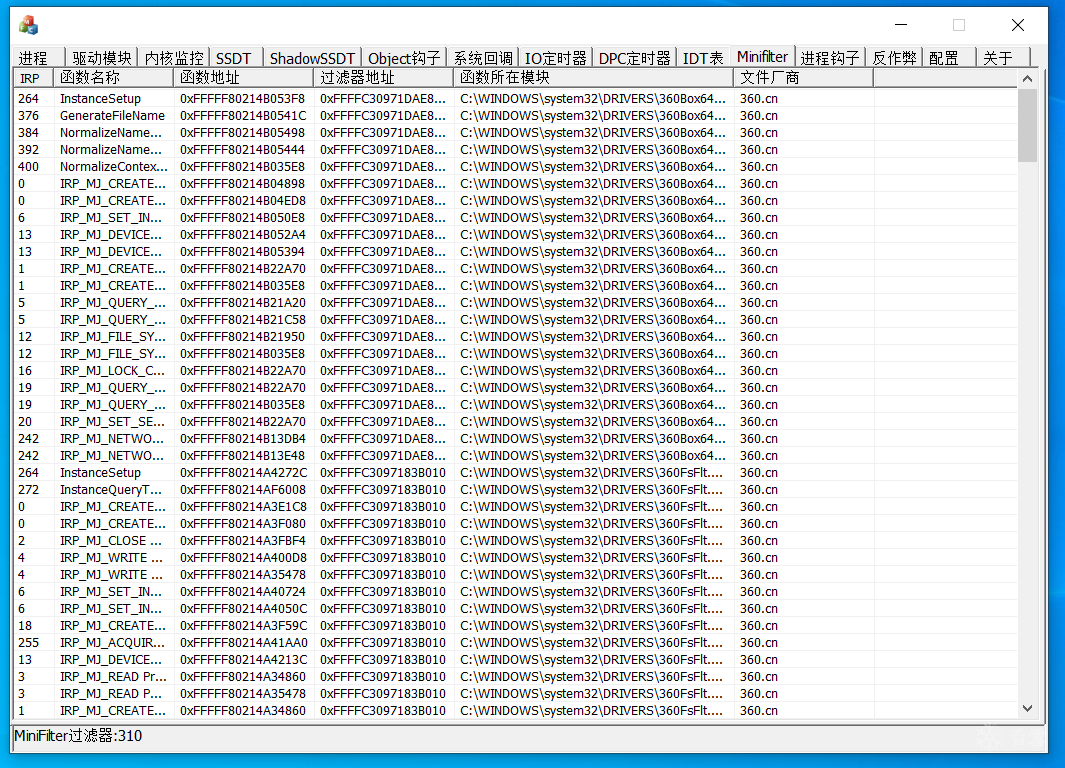Select row with address 0xFFFFF80214A3F59C
The image size is (1065, 768).
(x=515, y=625)
